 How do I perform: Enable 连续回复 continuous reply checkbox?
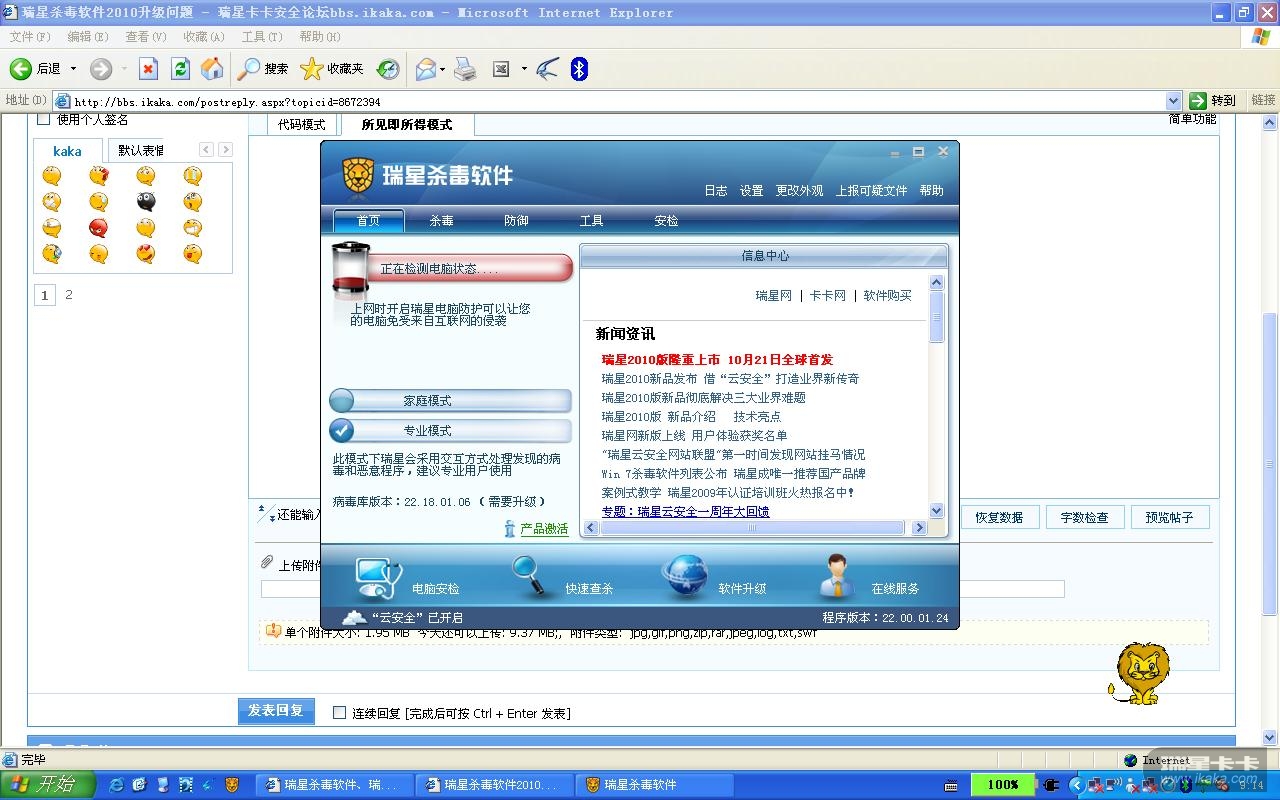pos(339,713)
